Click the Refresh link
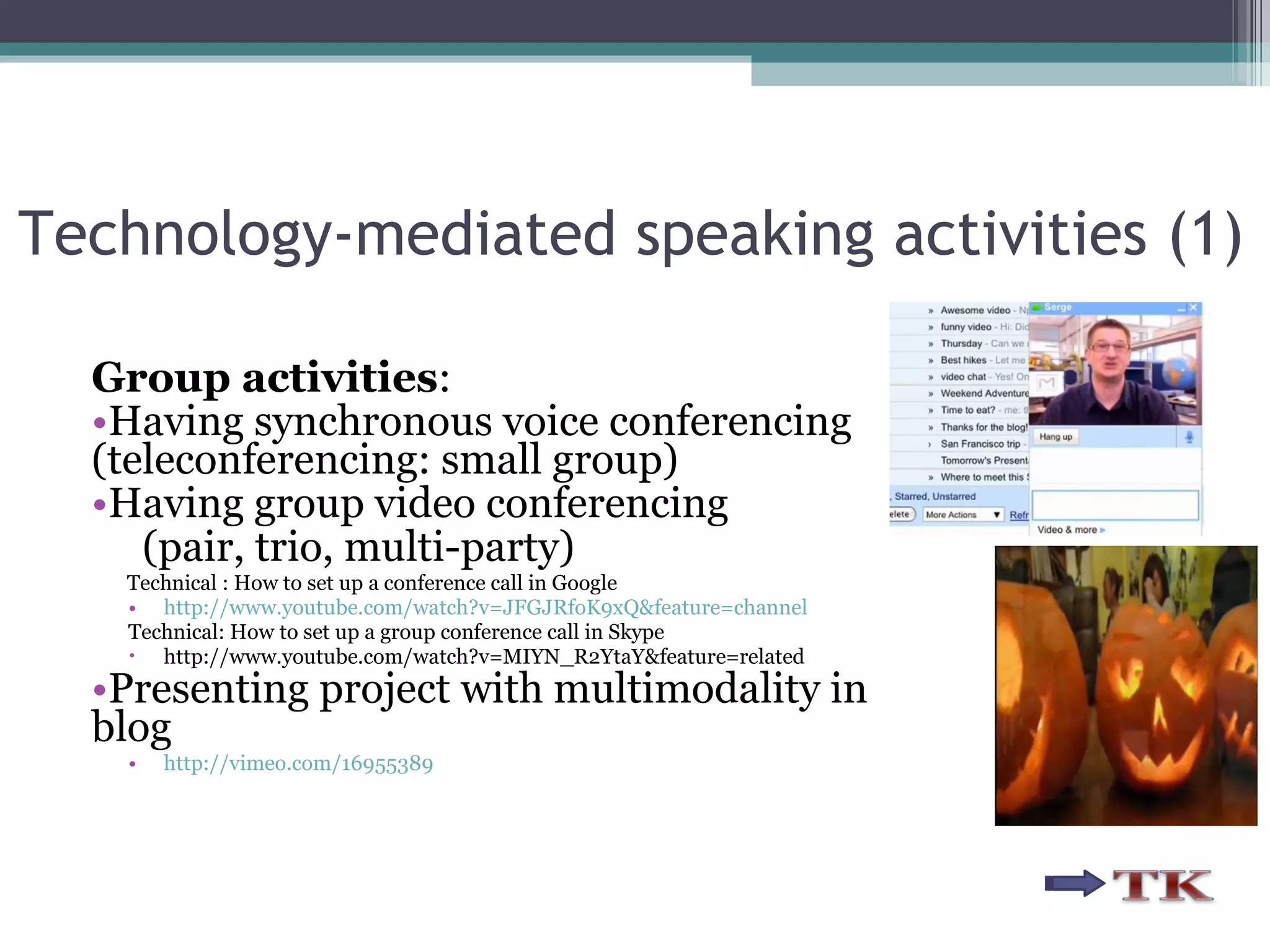1270x952 pixels. coord(1019,515)
